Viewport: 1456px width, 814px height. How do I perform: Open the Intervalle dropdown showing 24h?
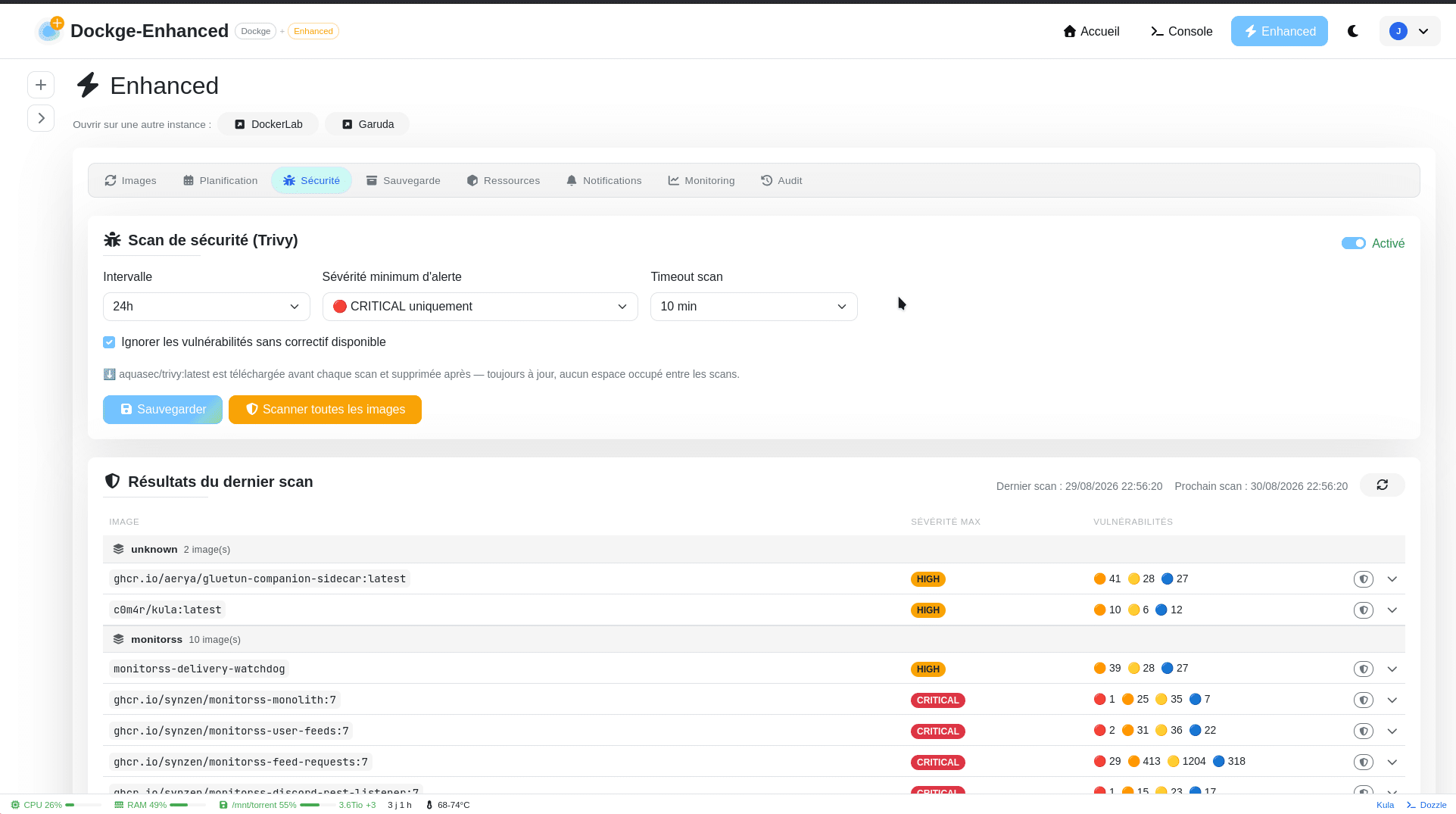pos(207,307)
